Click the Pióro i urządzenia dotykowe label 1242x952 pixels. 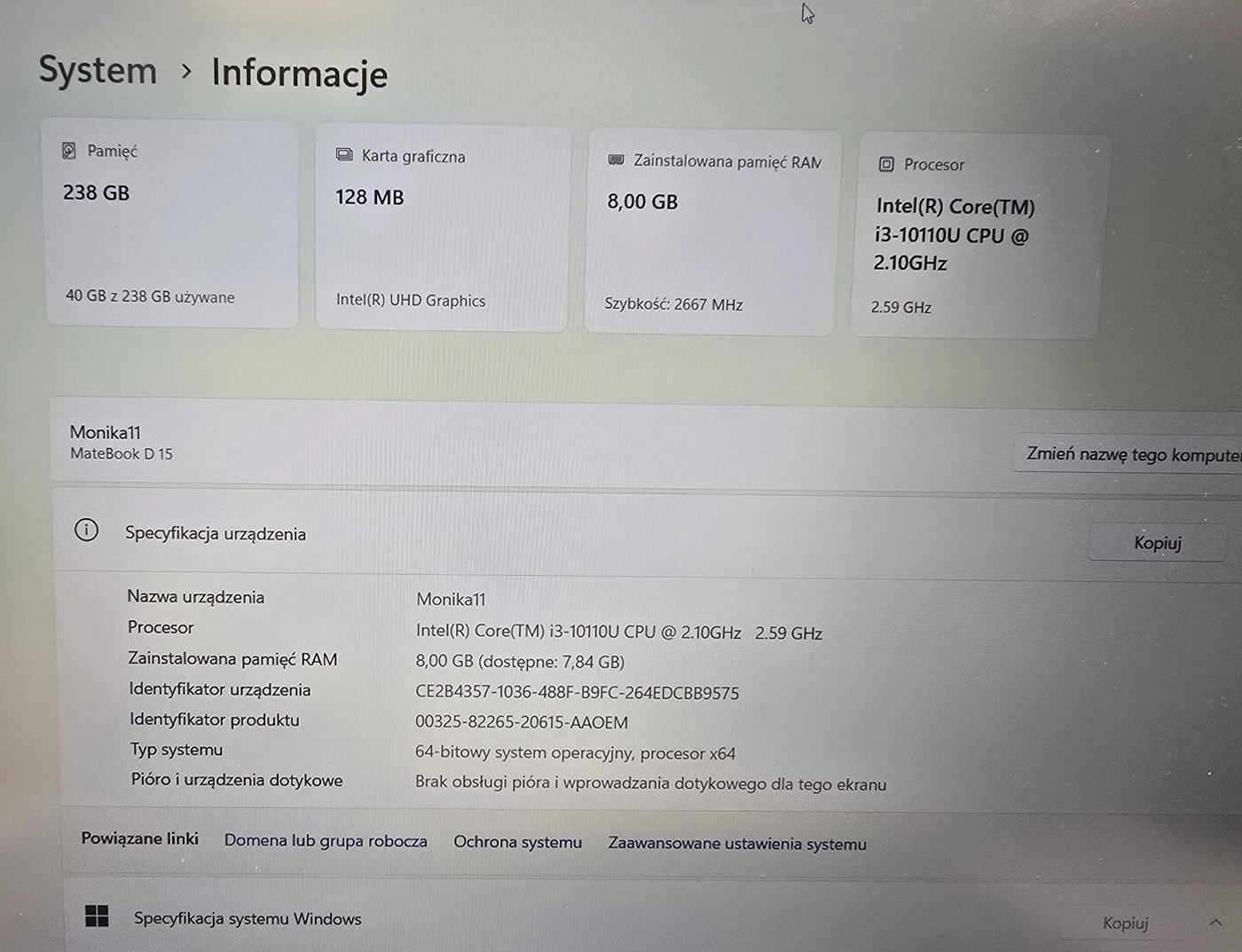(x=237, y=780)
